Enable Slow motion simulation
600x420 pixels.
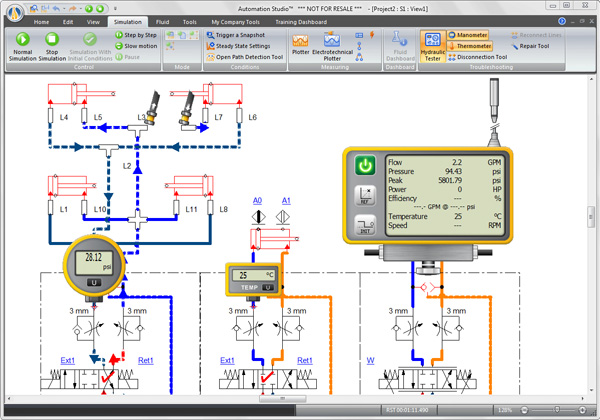(x=136, y=46)
